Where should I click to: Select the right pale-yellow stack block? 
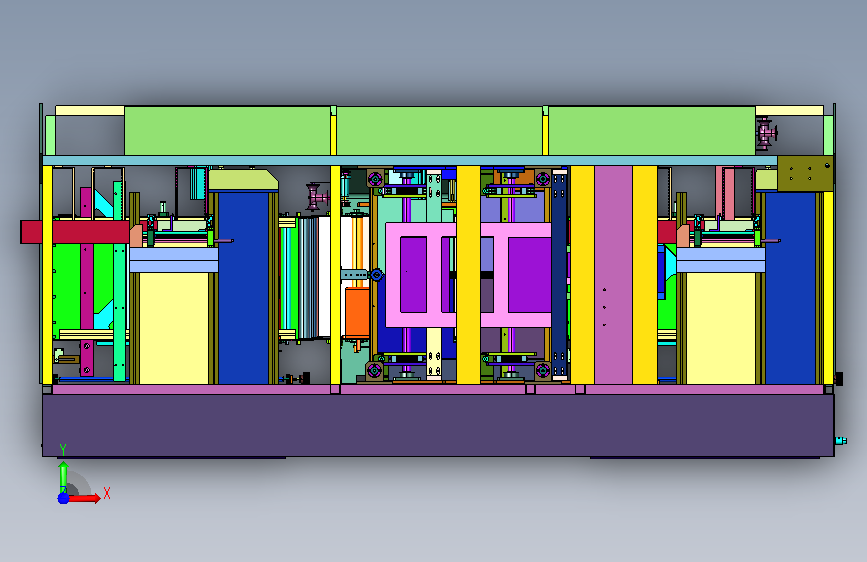point(720,327)
